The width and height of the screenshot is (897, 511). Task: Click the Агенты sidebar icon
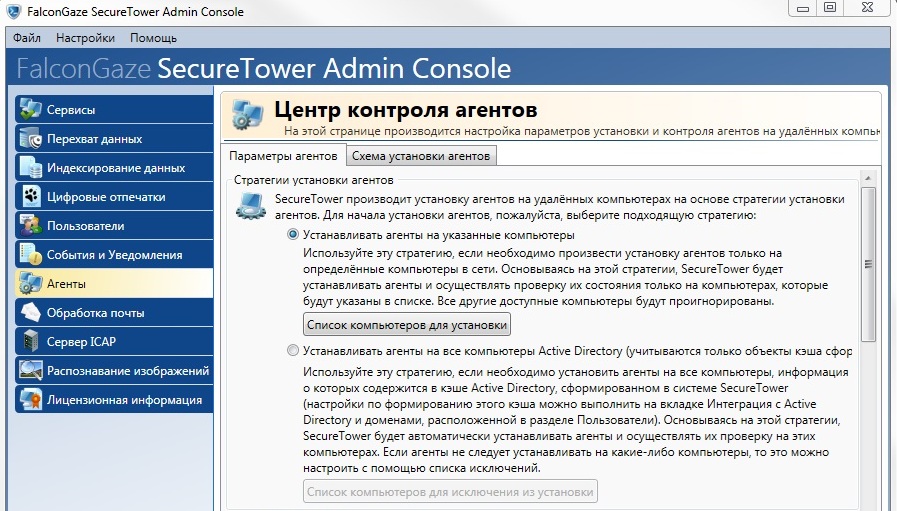[30, 283]
